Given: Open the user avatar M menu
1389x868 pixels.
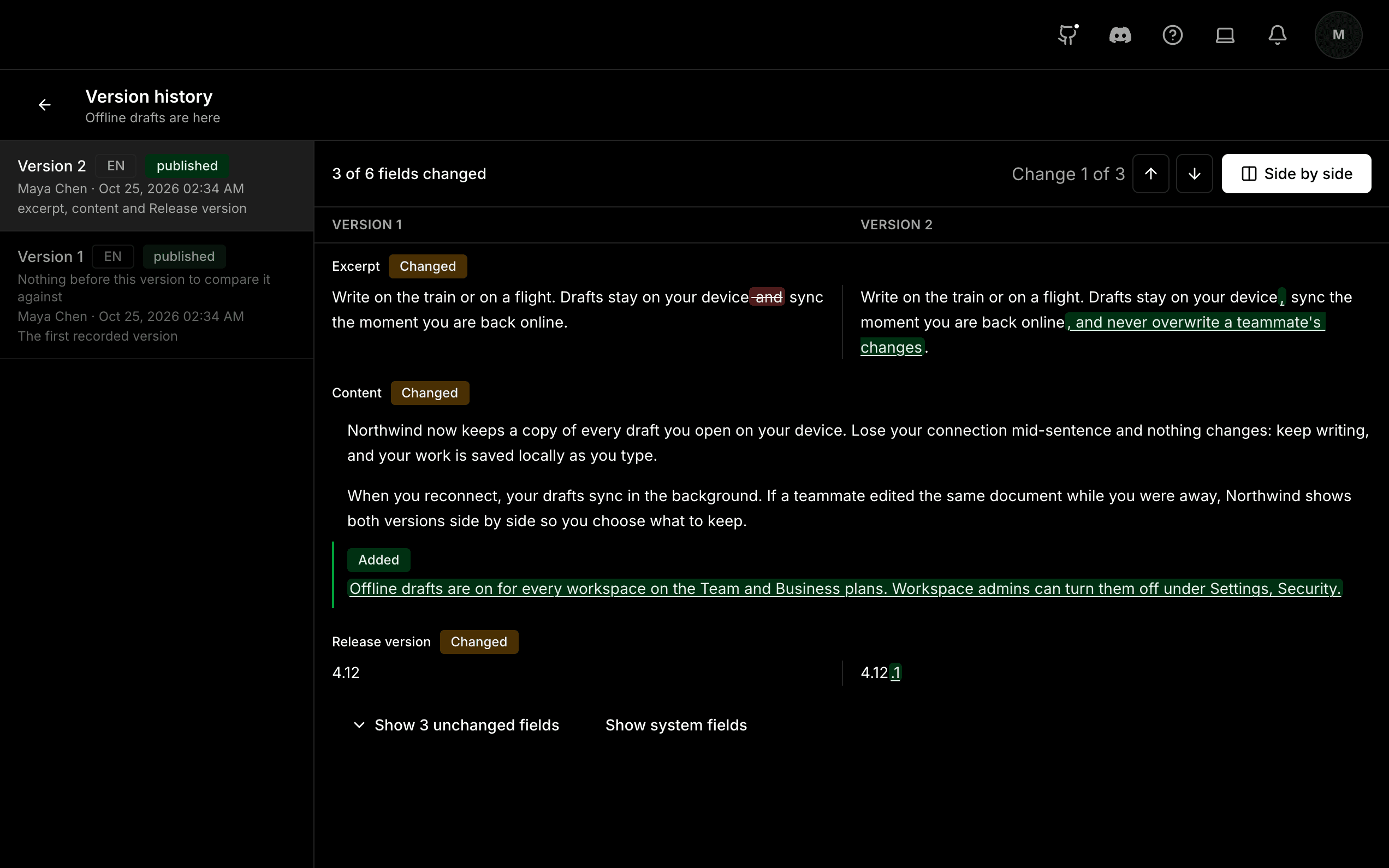Looking at the screenshot, I should (1338, 35).
